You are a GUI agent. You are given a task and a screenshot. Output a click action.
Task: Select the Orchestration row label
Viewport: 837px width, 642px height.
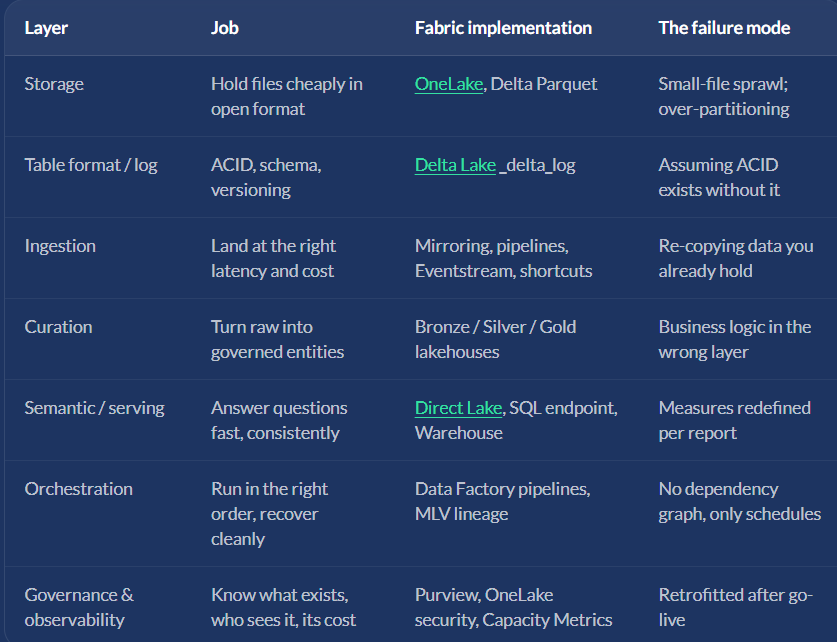[x=78, y=489]
